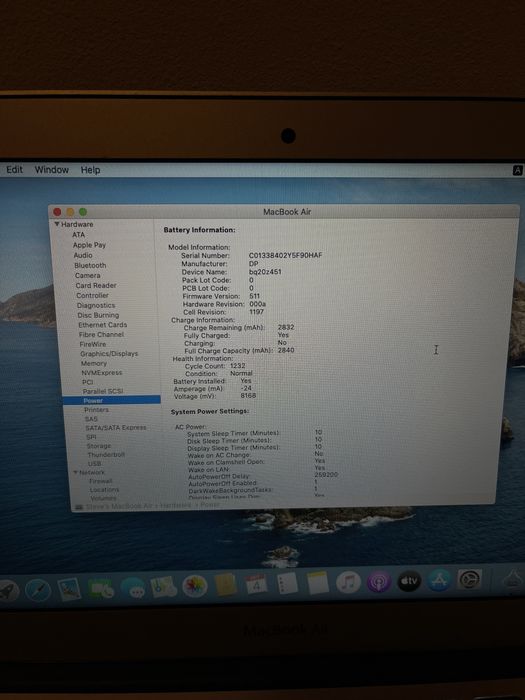Click the highlighted Power item

(x=112, y=400)
